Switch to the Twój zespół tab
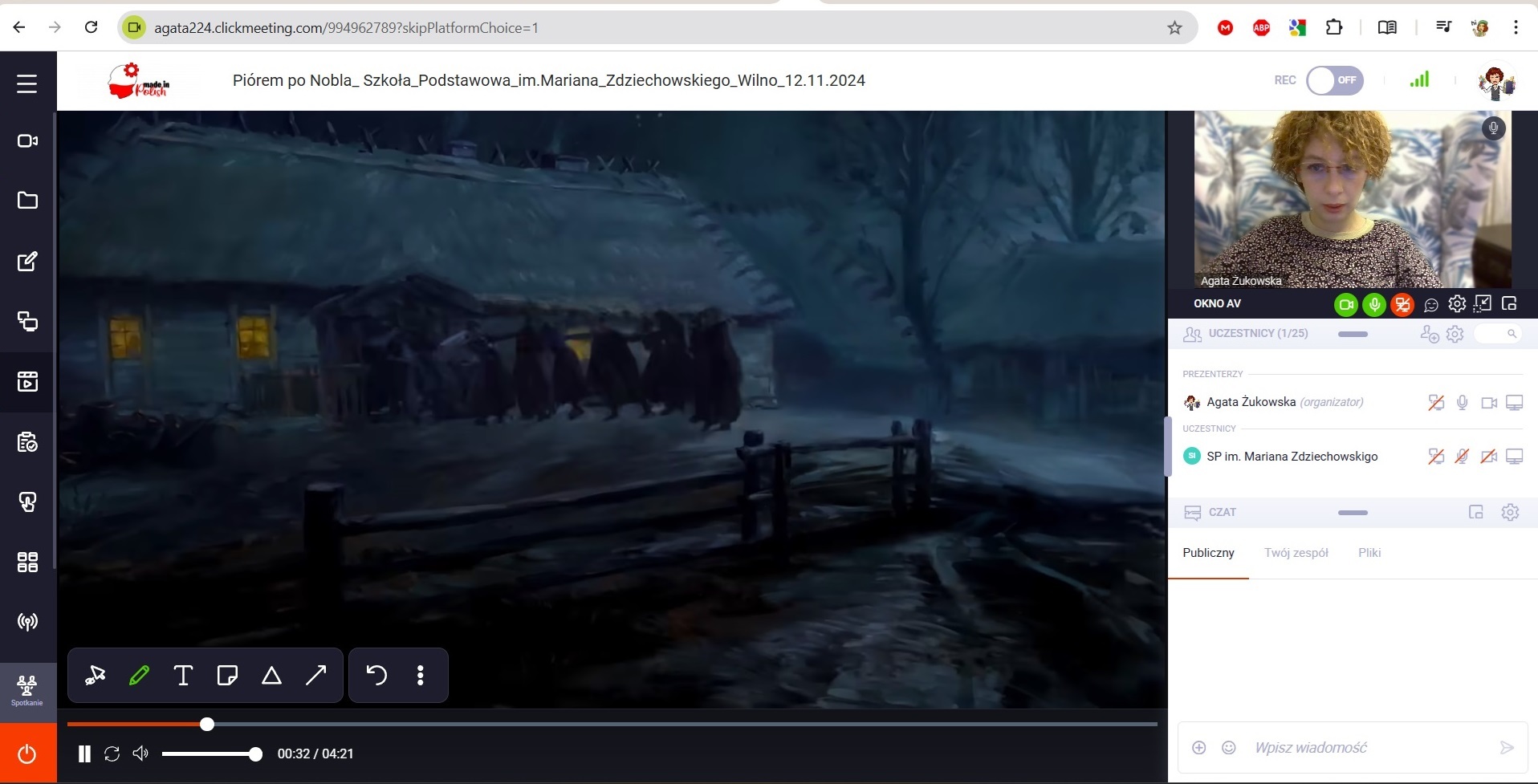Screen dimensions: 1538x784 click(1296, 553)
